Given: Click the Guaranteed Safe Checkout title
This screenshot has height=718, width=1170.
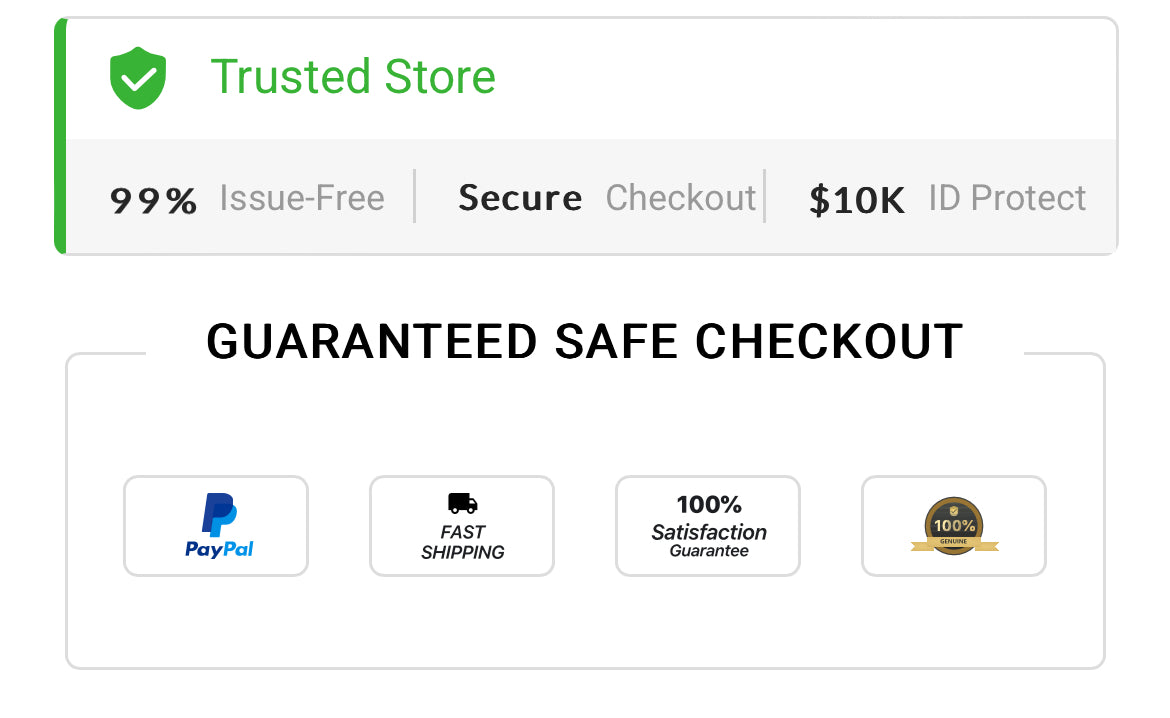Looking at the screenshot, I should pyautogui.click(x=585, y=342).
